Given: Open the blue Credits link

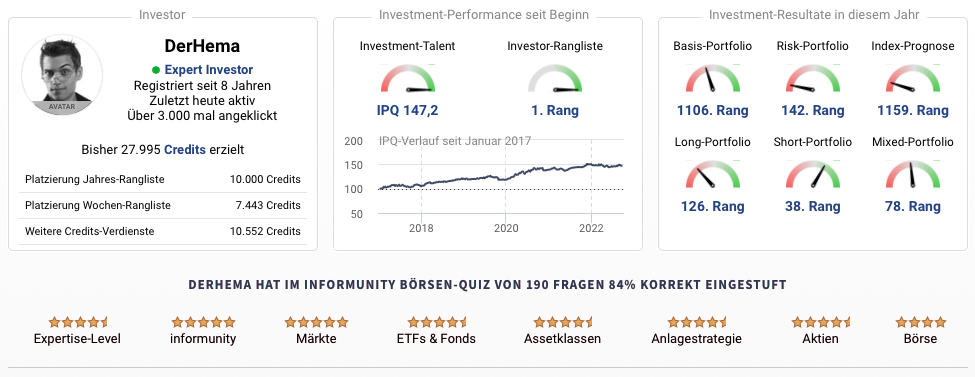Looking at the screenshot, I should pos(185,150).
